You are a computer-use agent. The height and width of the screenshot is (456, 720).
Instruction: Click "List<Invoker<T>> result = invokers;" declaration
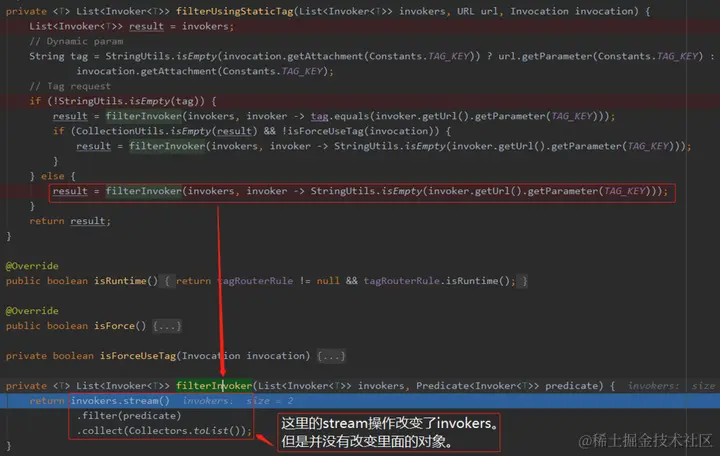132,27
